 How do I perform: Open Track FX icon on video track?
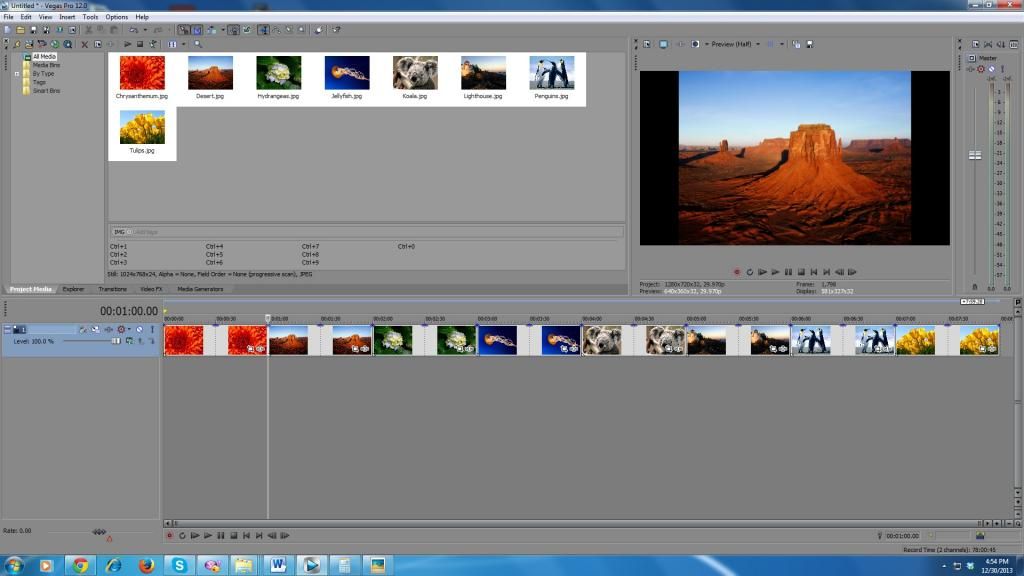coord(109,330)
